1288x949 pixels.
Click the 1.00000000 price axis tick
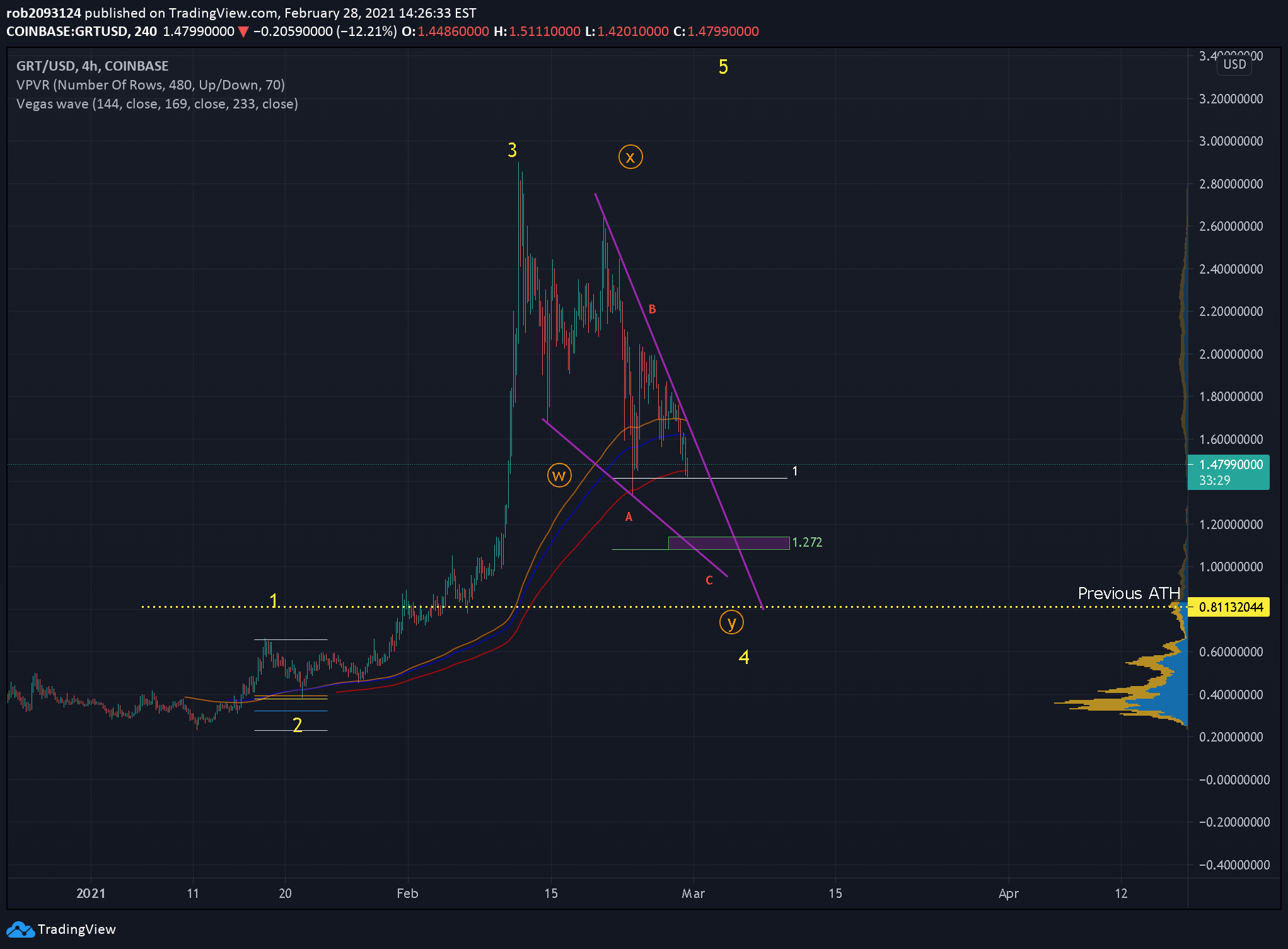[x=1231, y=567]
